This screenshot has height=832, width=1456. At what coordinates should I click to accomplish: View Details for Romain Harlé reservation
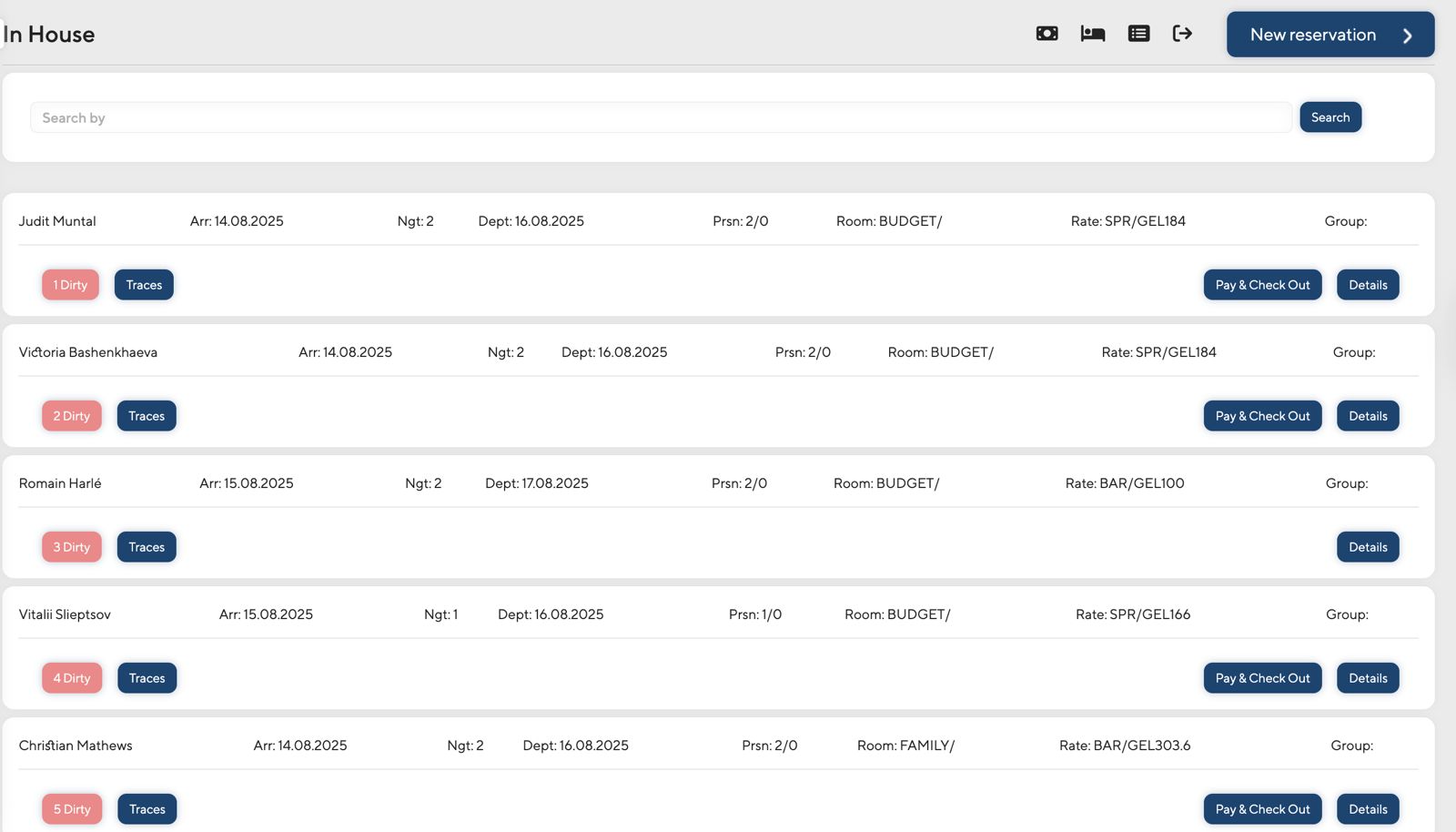[x=1368, y=547]
